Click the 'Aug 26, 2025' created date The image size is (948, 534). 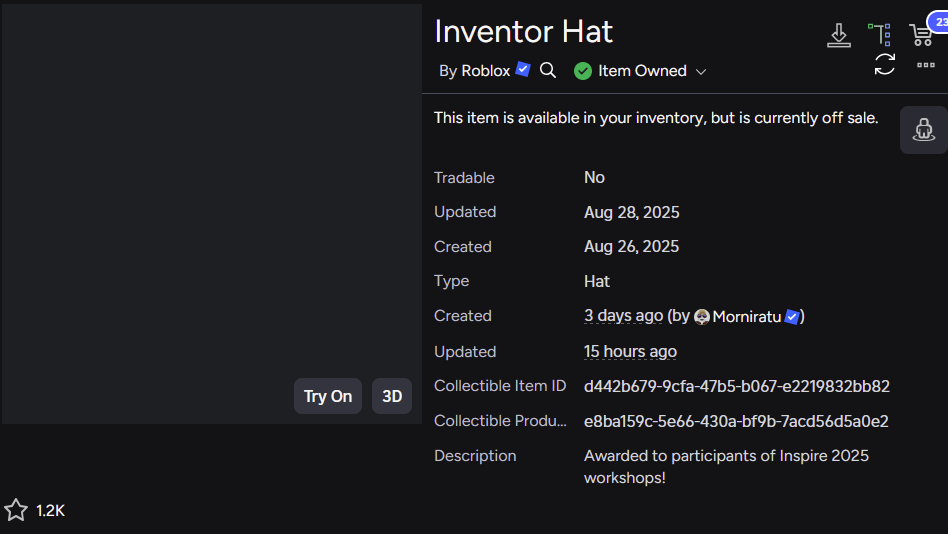click(x=631, y=247)
